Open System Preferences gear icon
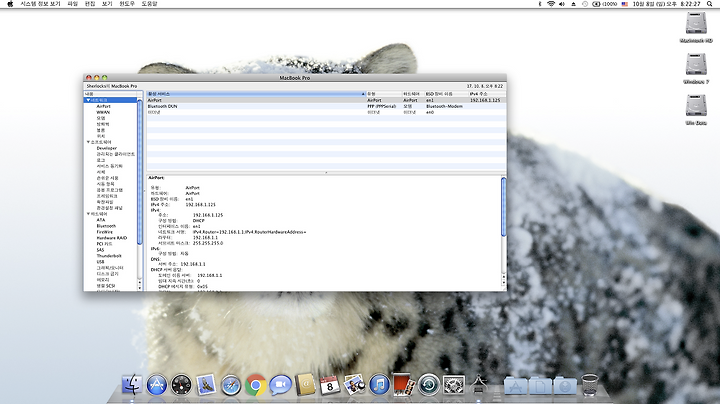This screenshot has width=720, height=404. 454,384
